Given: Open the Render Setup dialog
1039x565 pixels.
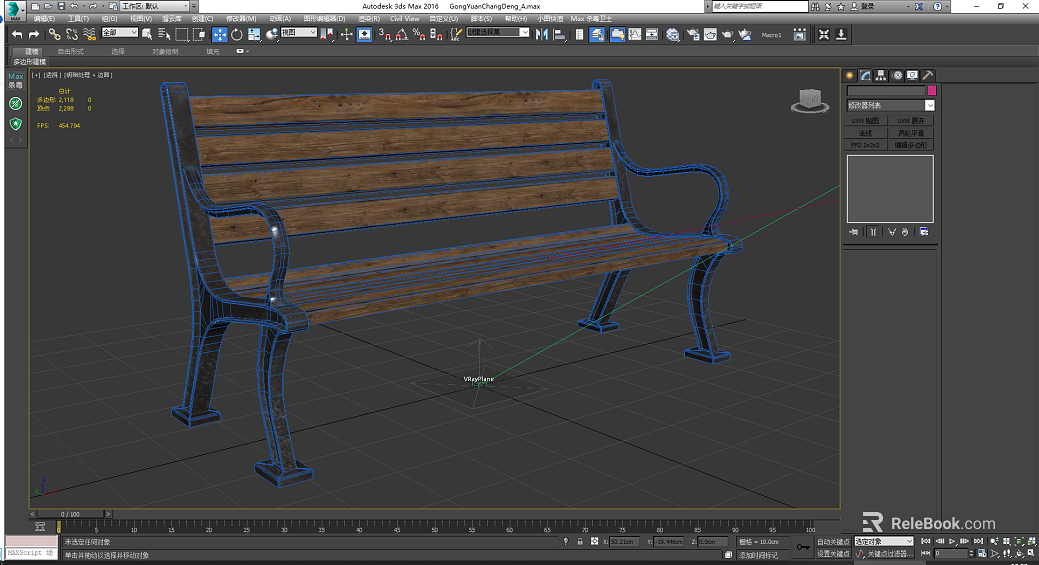Looking at the screenshot, I should [x=693, y=34].
